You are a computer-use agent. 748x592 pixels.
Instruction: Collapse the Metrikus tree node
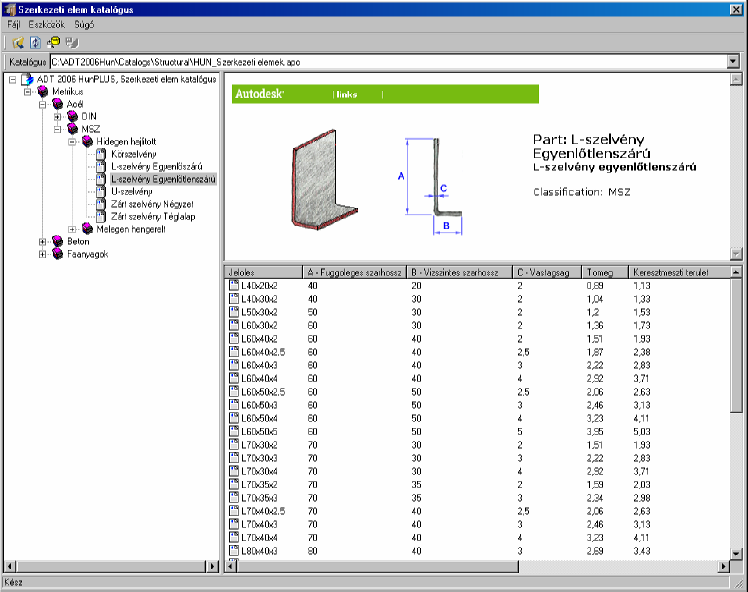click(28, 92)
